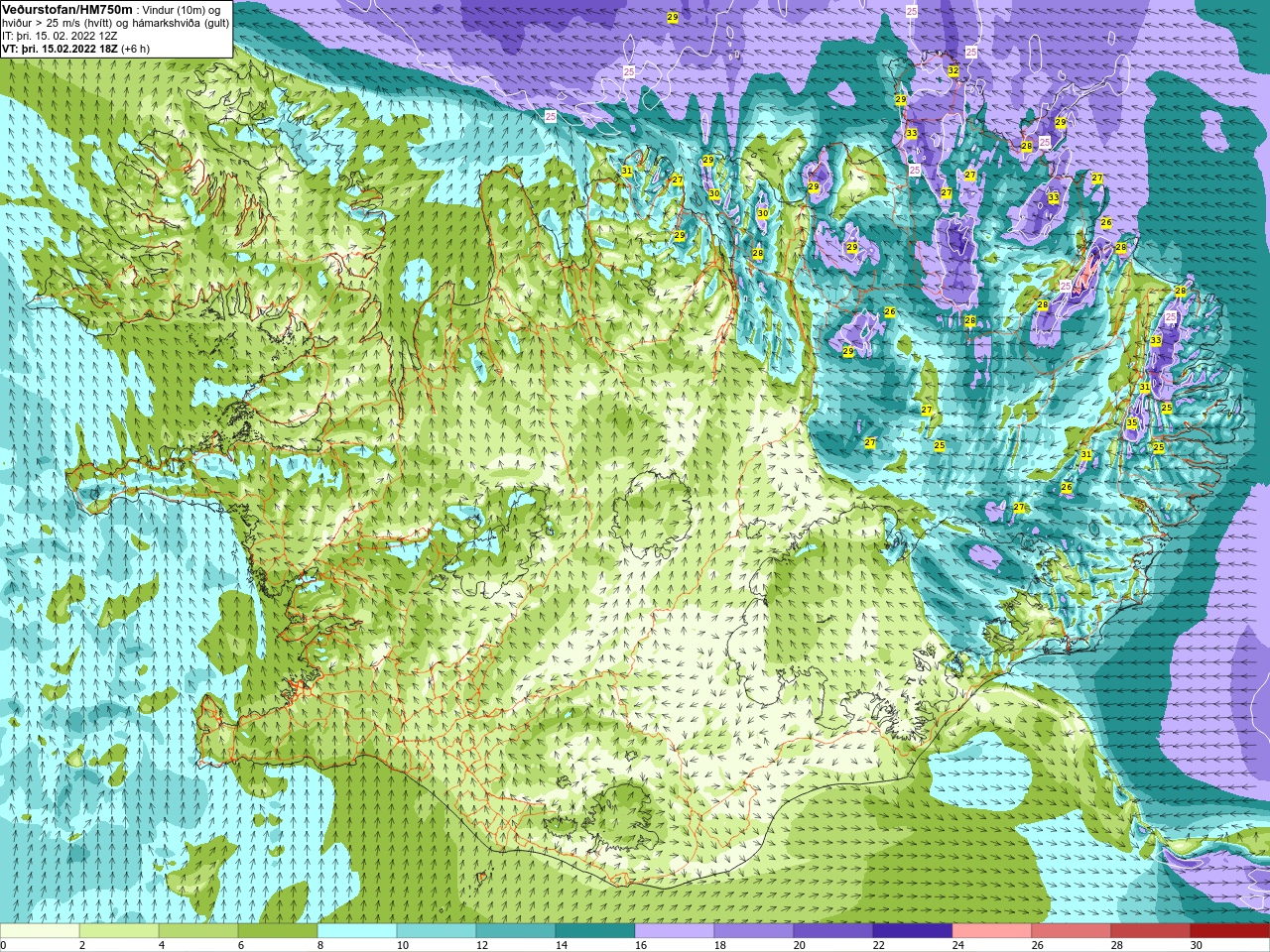Pick the 16–18 m/s lavender legend swatch
1270x952 pixels.
tap(675, 931)
